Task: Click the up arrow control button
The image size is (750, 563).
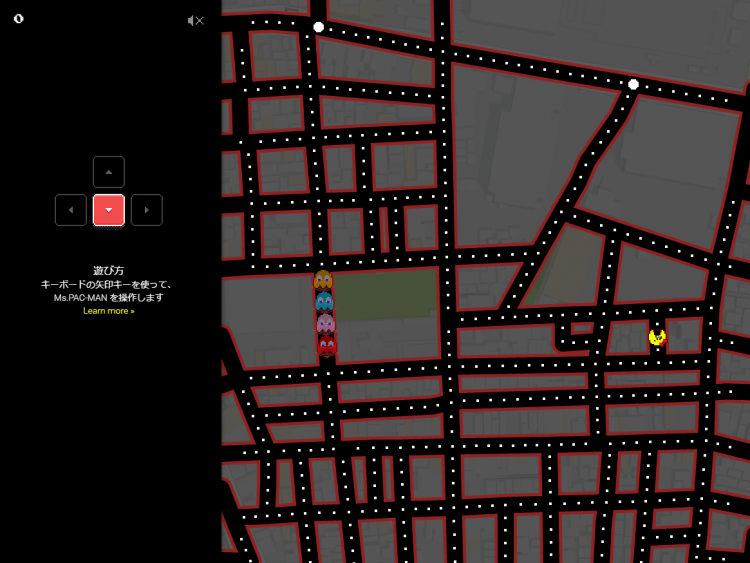Action: (109, 172)
